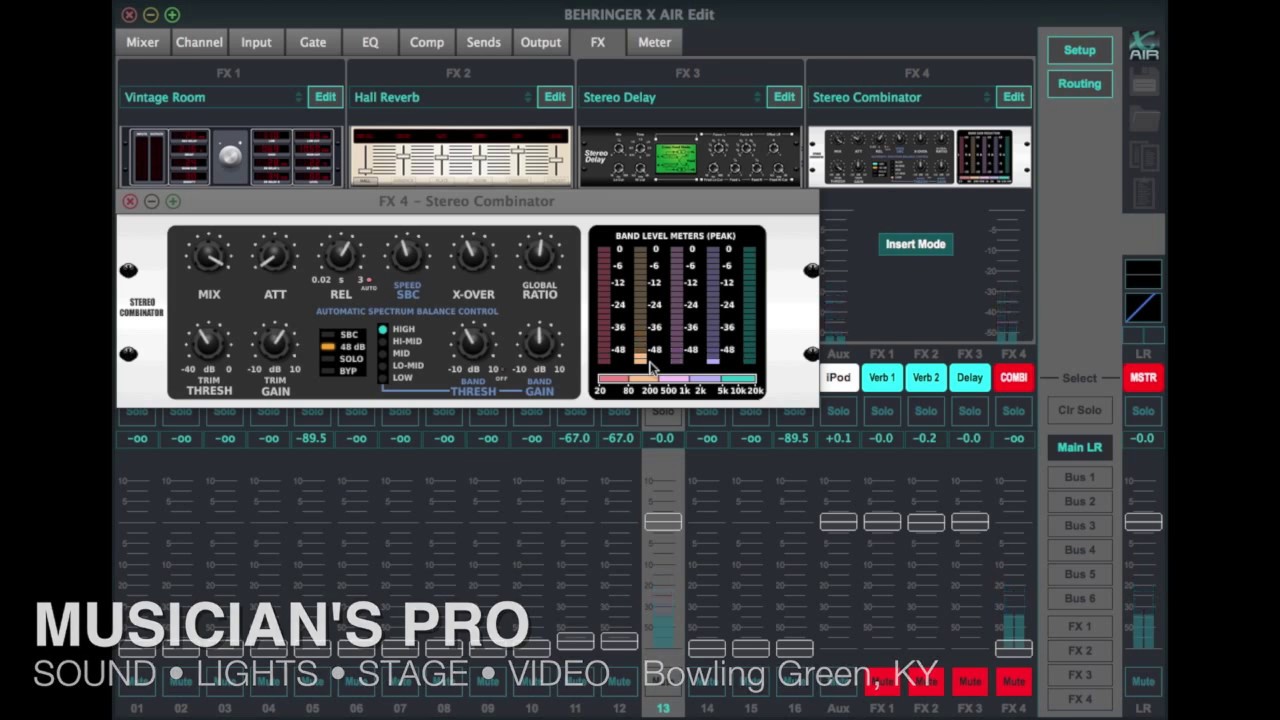Open the dynamics curve thumbnail for LR
Image resolution: width=1280 pixels, height=720 pixels.
click(1143, 307)
